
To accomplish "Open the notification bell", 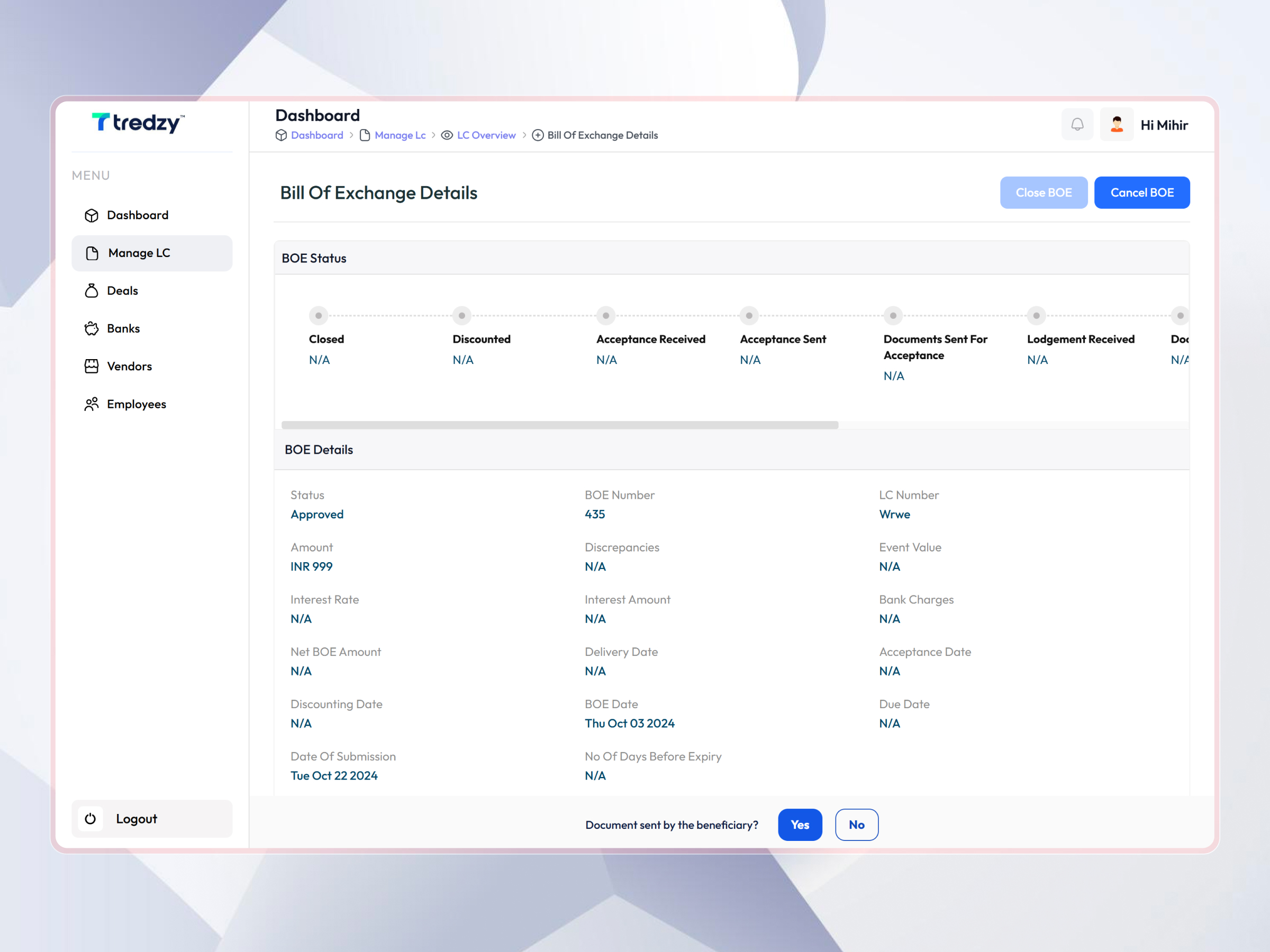I will (1078, 124).
